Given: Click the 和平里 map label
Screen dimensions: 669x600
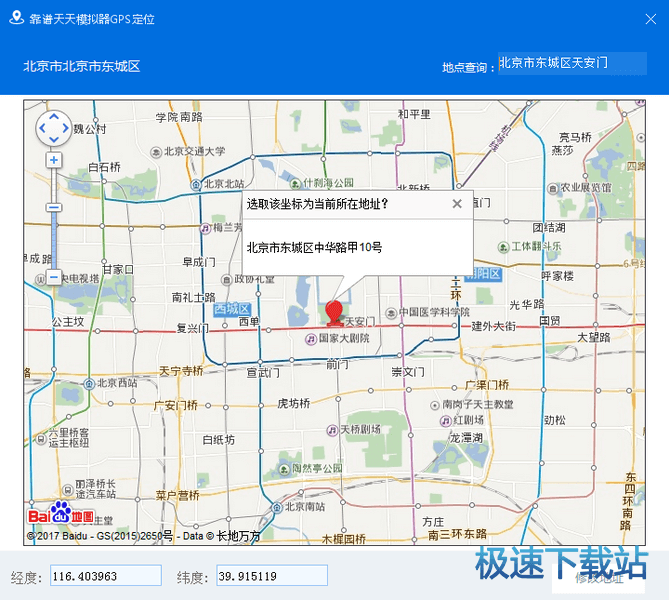Looking at the screenshot, I should pyautogui.click(x=414, y=114).
